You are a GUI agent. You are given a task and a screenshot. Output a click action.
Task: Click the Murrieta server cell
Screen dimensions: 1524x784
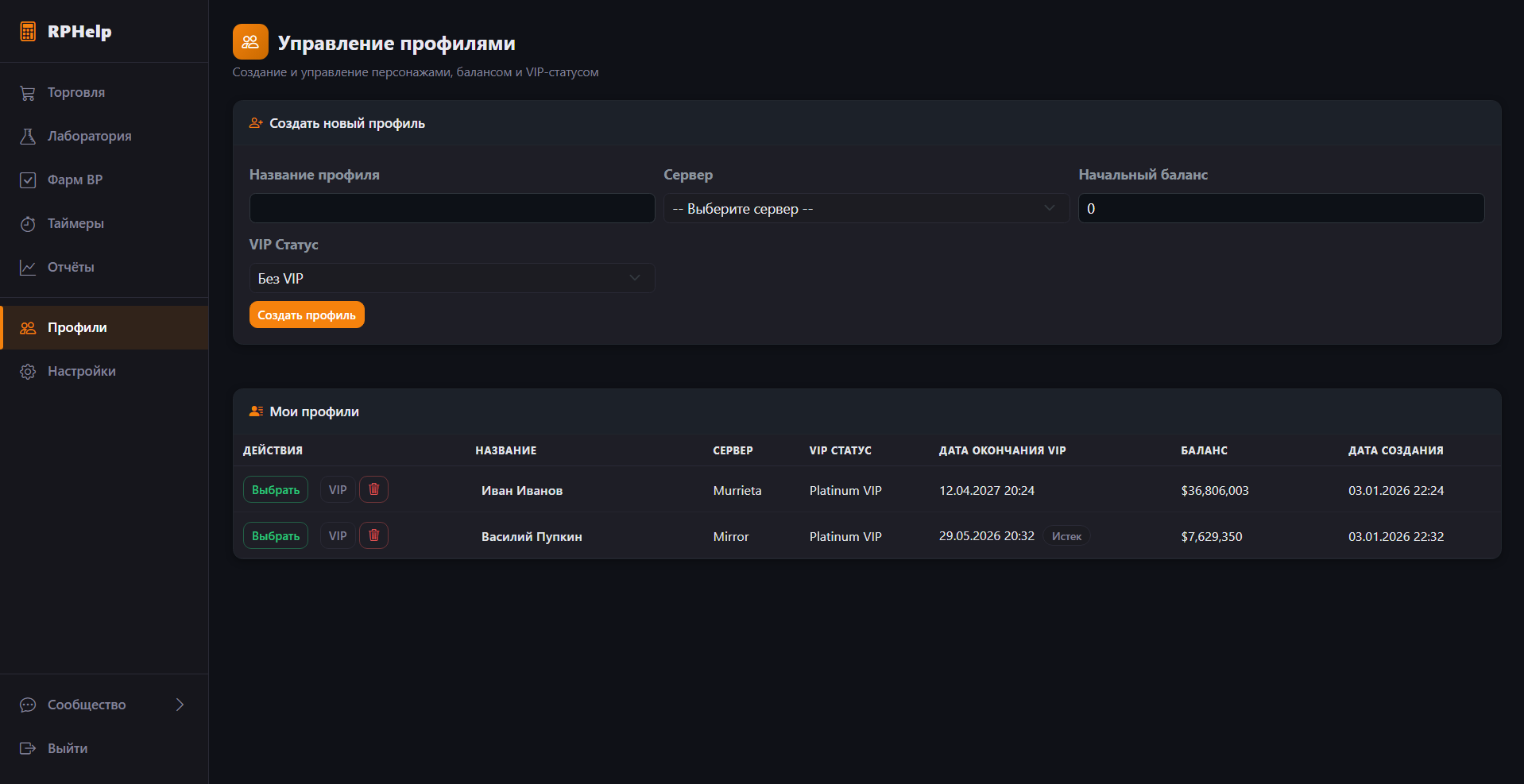pos(737,491)
